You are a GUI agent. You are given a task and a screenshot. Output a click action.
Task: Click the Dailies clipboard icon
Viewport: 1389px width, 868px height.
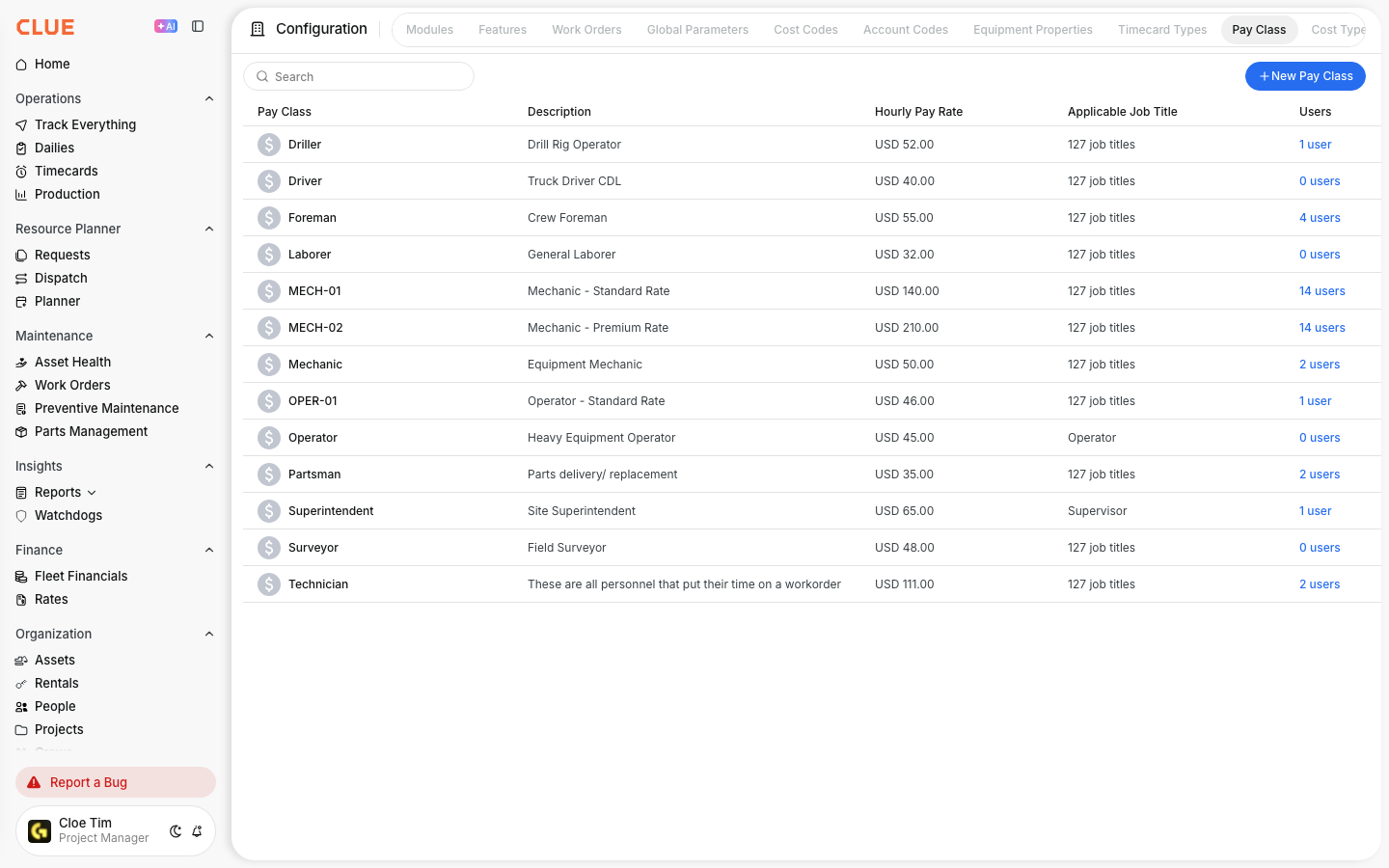click(x=21, y=149)
